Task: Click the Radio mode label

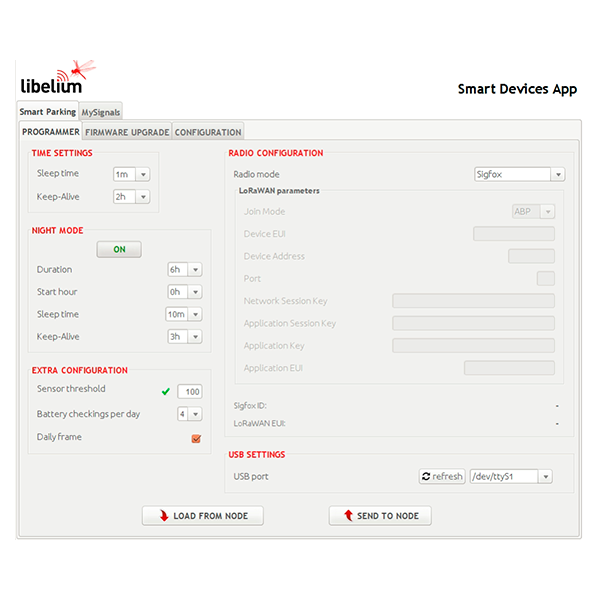Action: pos(256,174)
